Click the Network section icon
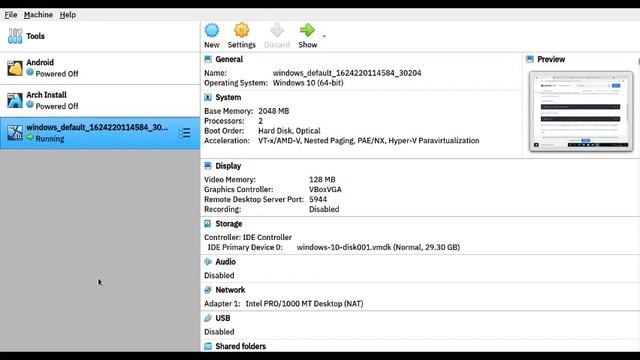Image resolution: width=640 pixels, height=360 pixels. click(x=208, y=290)
